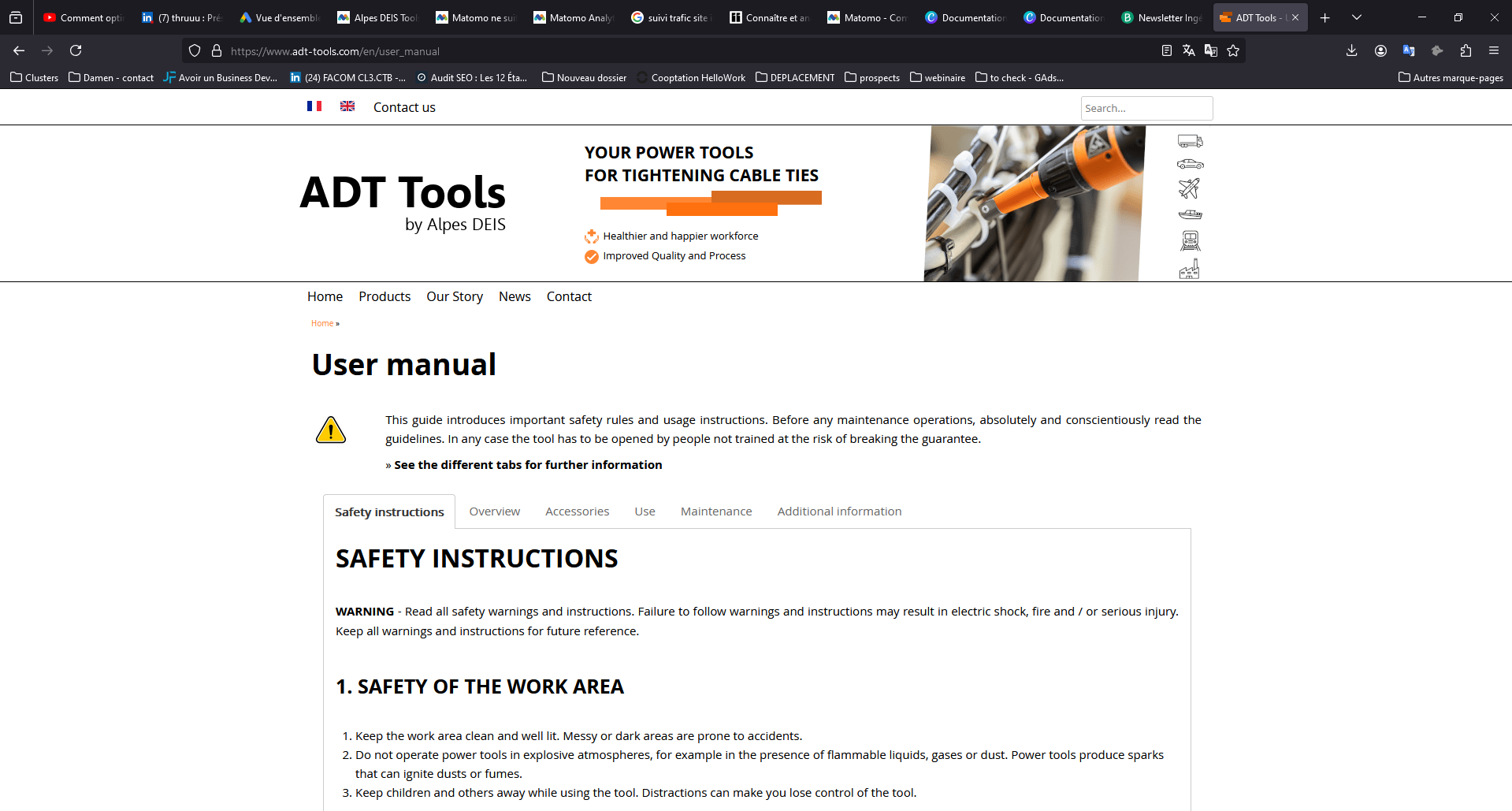Expand the DEPLACEMENT bookmark folder
The image size is (1512, 811).
(x=795, y=77)
